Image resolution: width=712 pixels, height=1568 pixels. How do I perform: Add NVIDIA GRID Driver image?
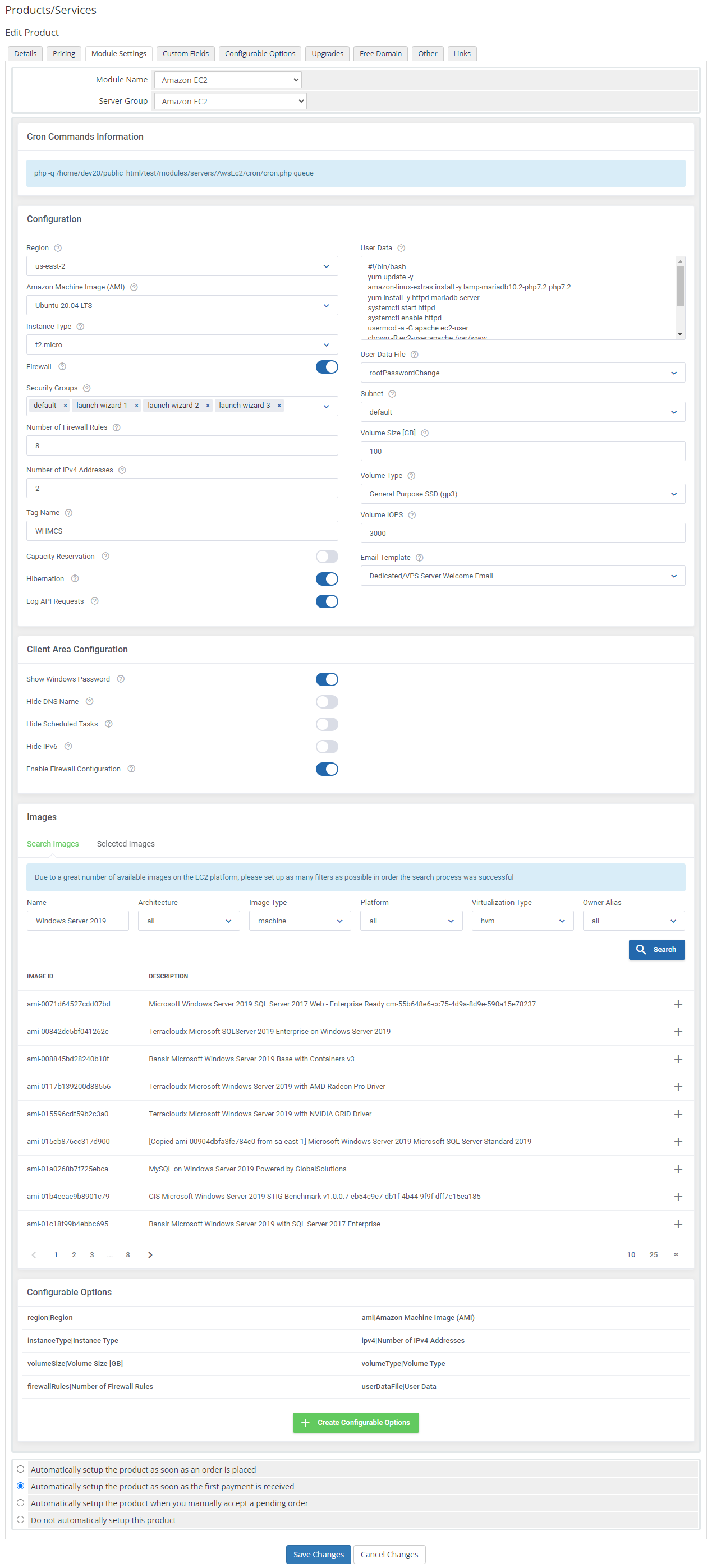678,1114
